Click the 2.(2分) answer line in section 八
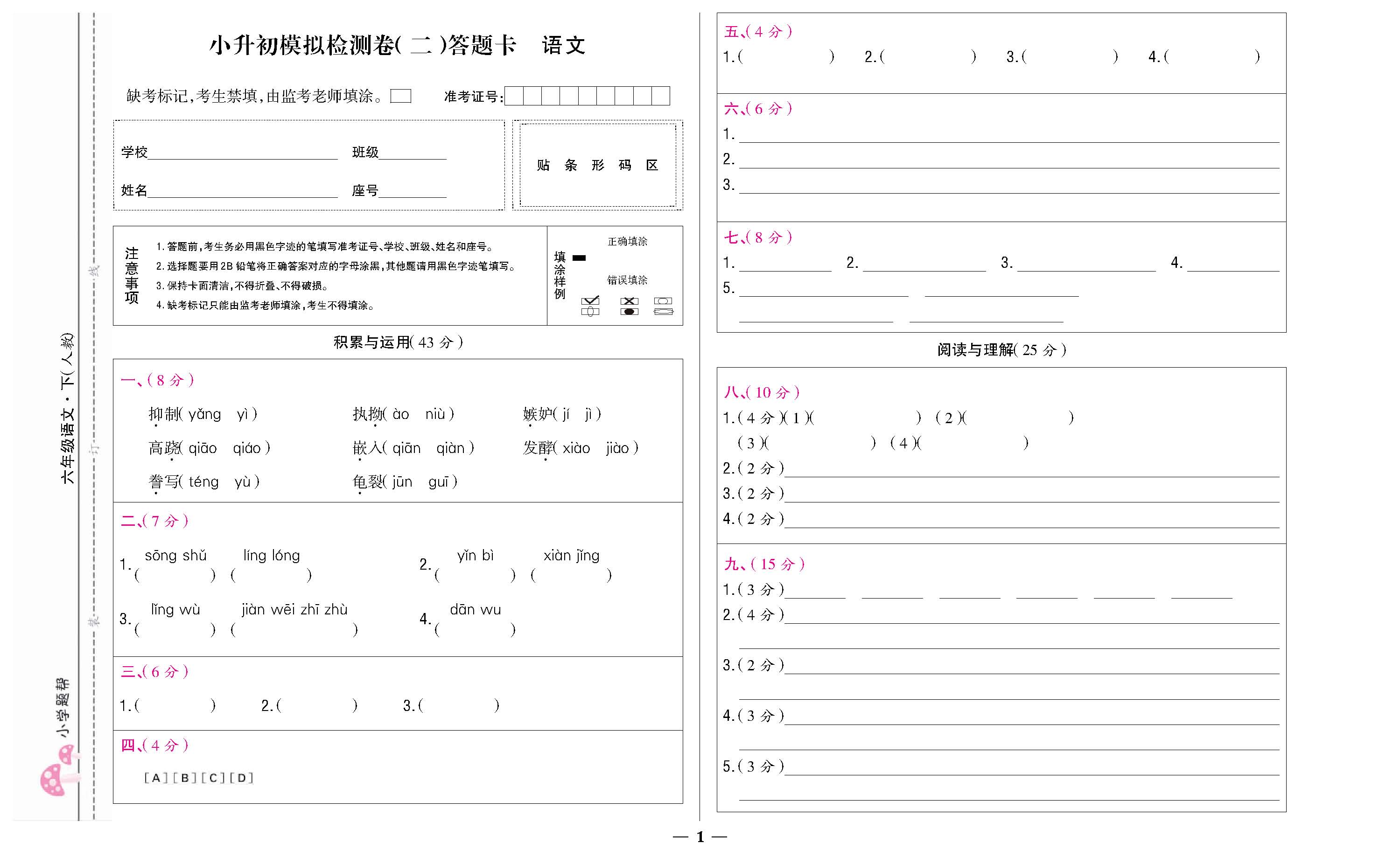1400x857 pixels. (x=1032, y=469)
